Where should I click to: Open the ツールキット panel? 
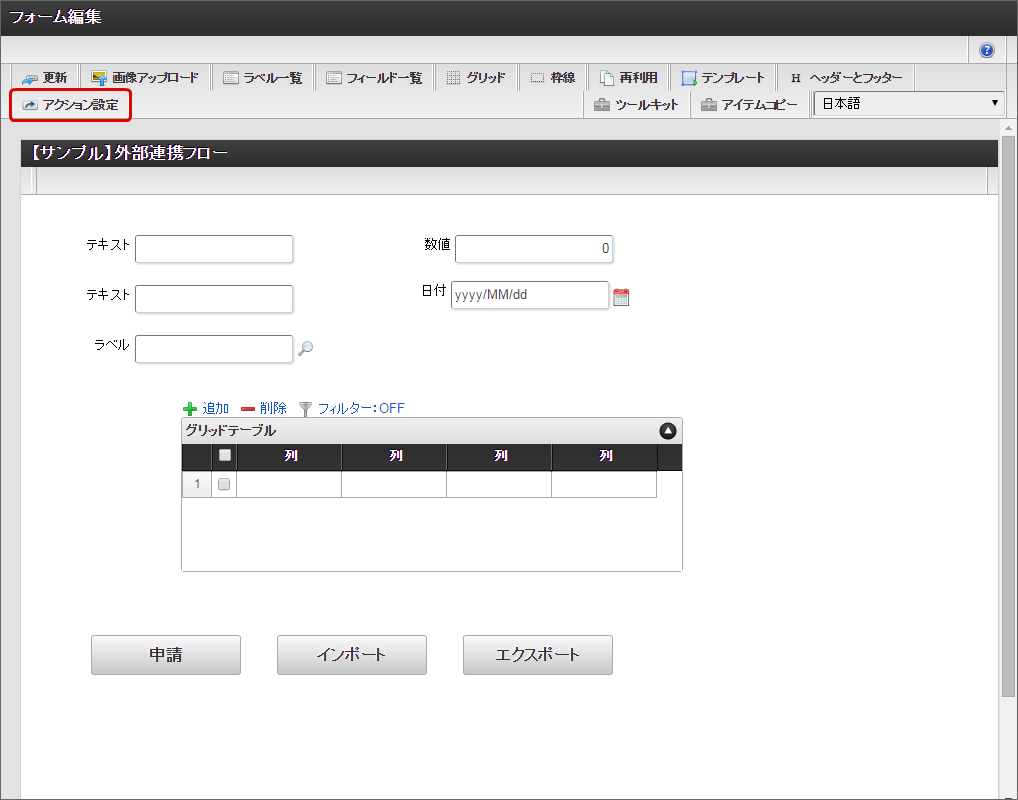pos(636,105)
